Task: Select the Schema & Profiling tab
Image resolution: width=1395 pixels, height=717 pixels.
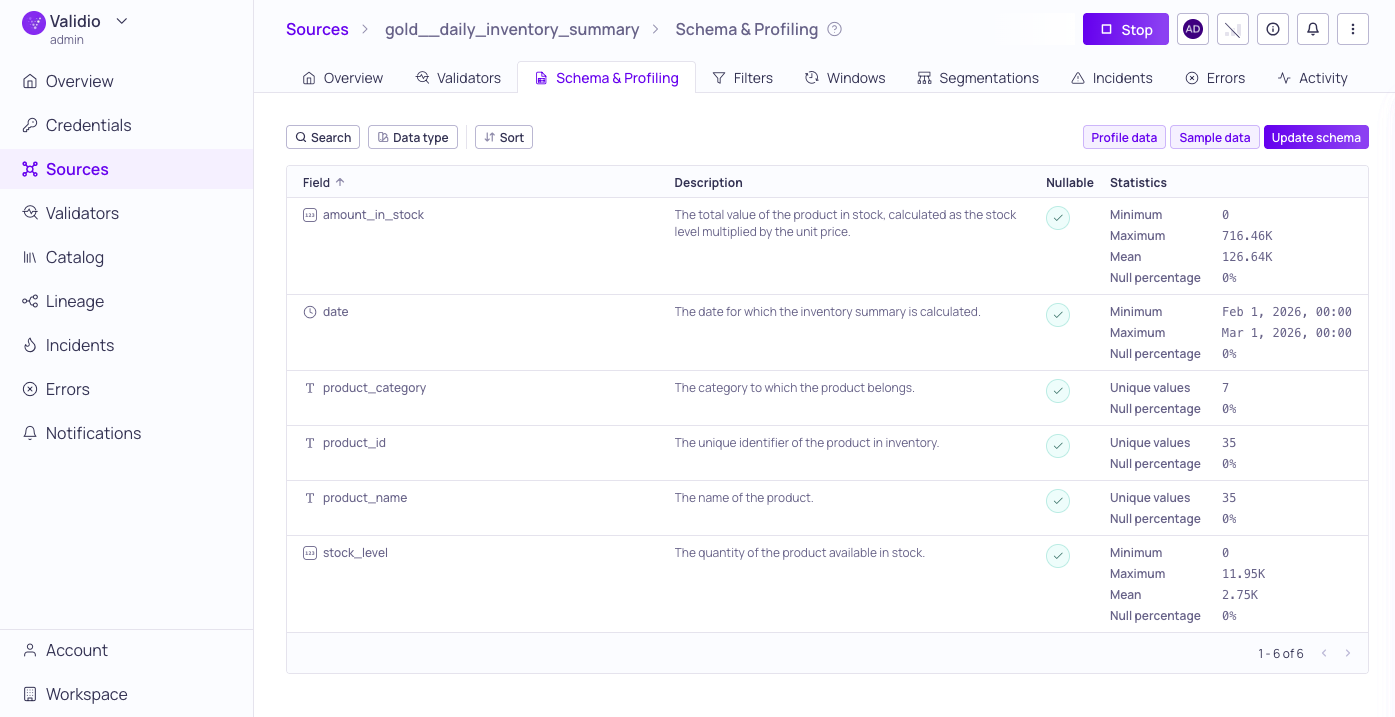Action: pyautogui.click(x=606, y=78)
